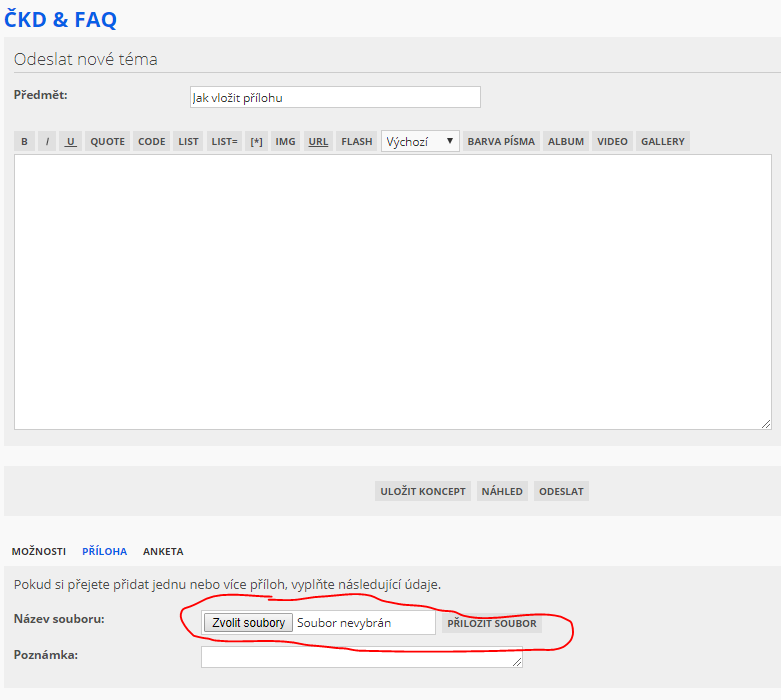Insert an image with IMG button

(x=286, y=142)
